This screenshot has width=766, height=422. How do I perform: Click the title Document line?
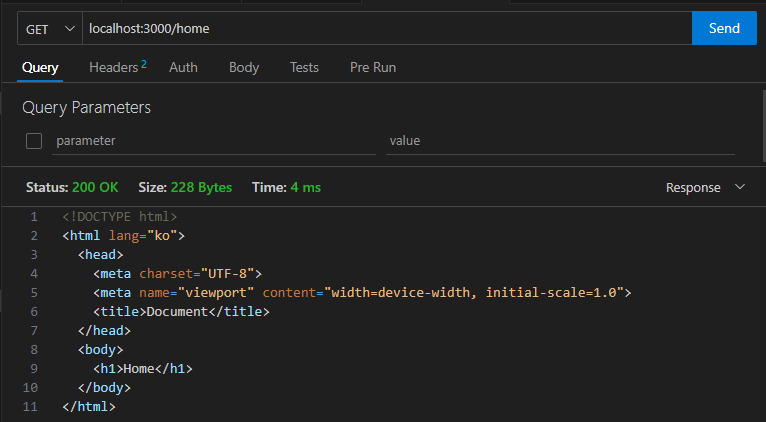click(181, 312)
